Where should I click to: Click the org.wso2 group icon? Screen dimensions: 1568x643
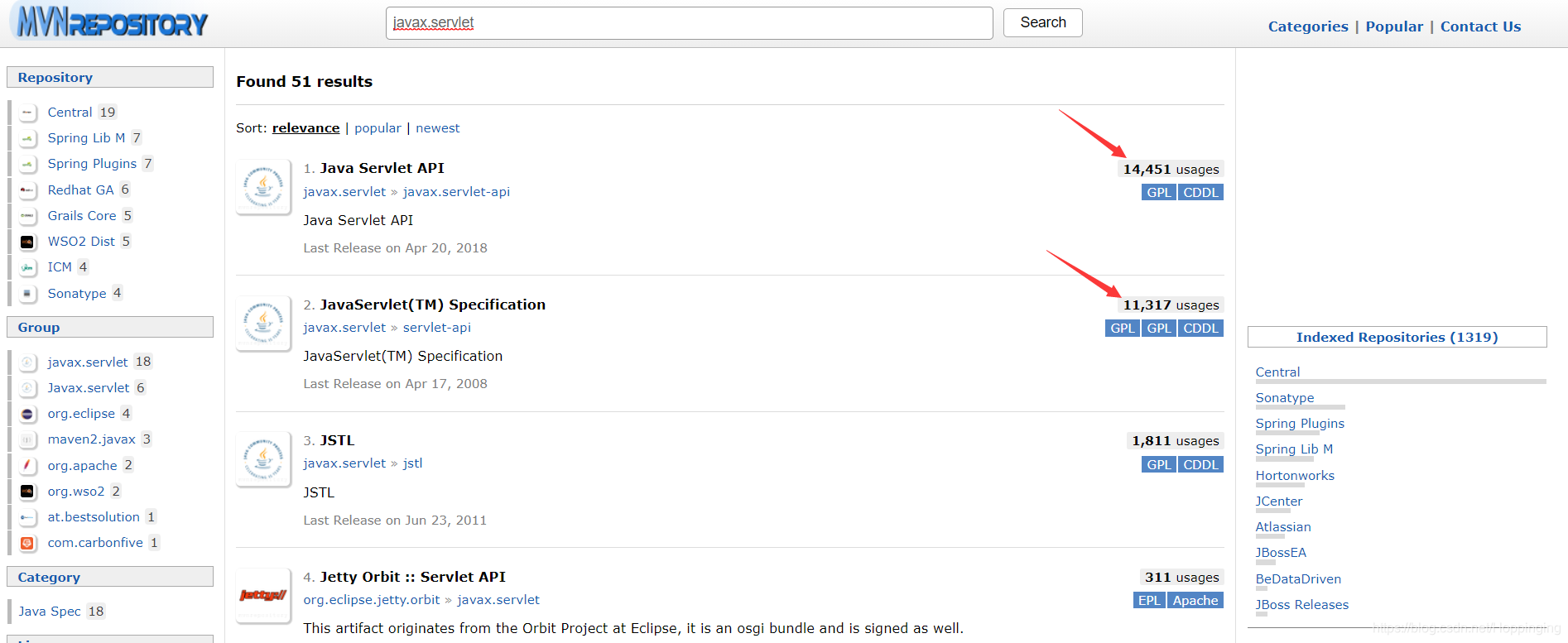pyautogui.click(x=27, y=492)
